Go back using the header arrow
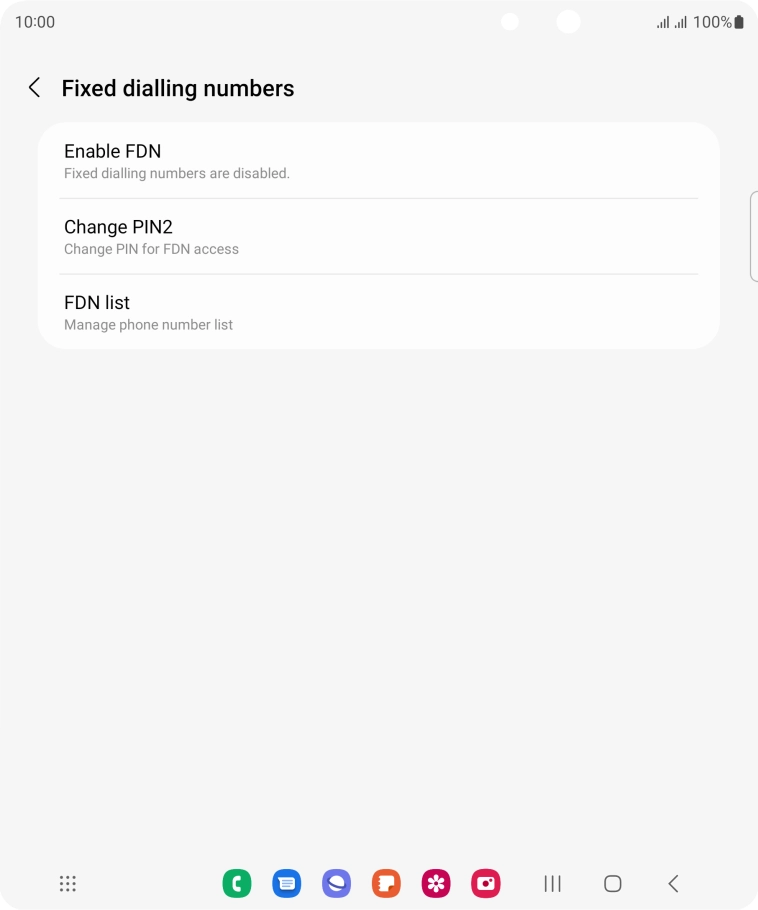Image resolution: width=758 pixels, height=910 pixels. pyautogui.click(x=34, y=88)
